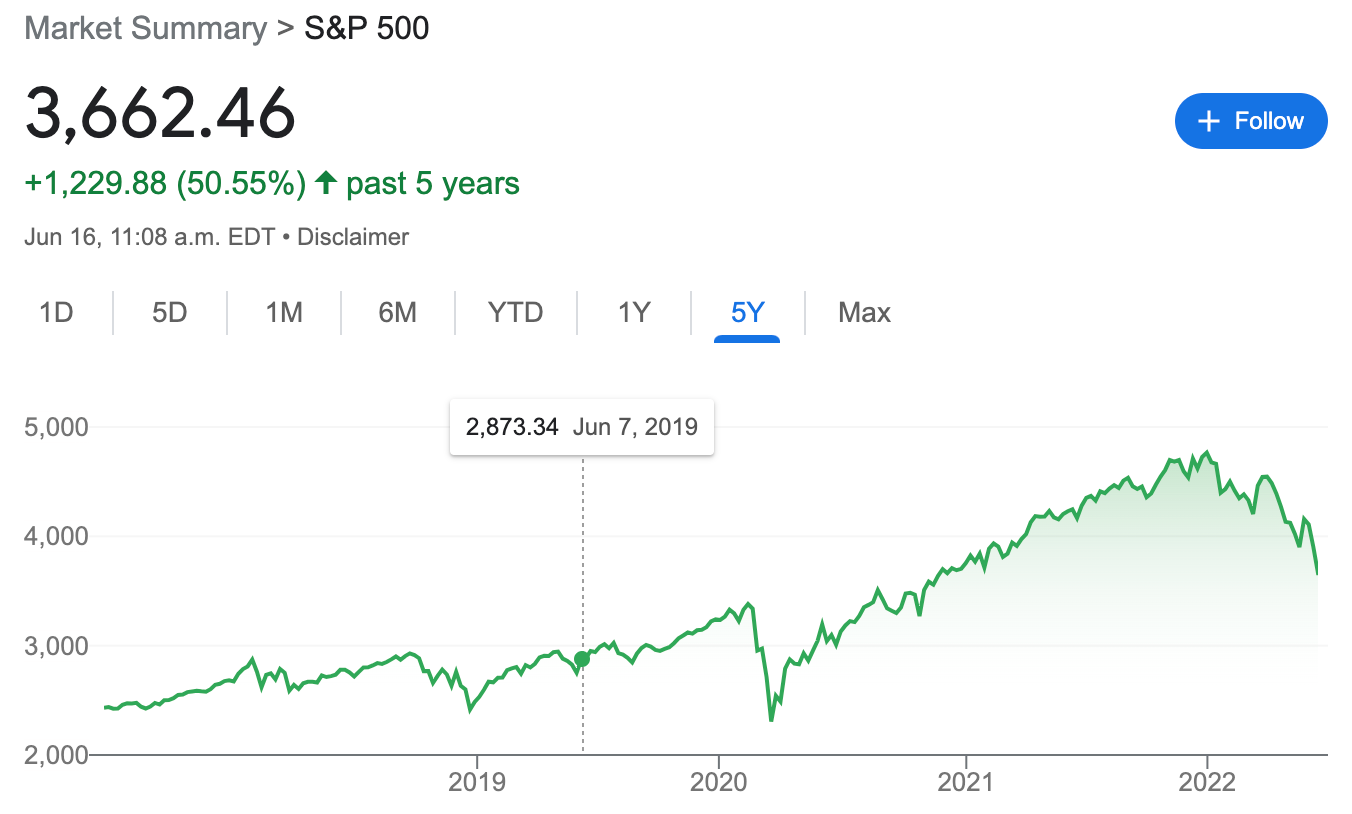Image resolution: width=1352 pixels, height=814 pixels.
Task: Click the green up arrow icon
Action: pyautogui.click(x=325, y=183)
